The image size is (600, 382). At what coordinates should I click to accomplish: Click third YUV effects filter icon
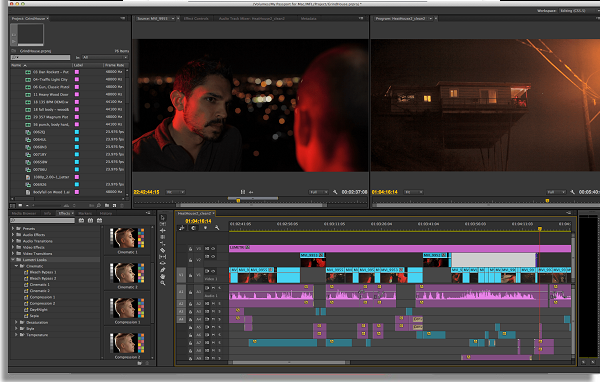[99, 220]
